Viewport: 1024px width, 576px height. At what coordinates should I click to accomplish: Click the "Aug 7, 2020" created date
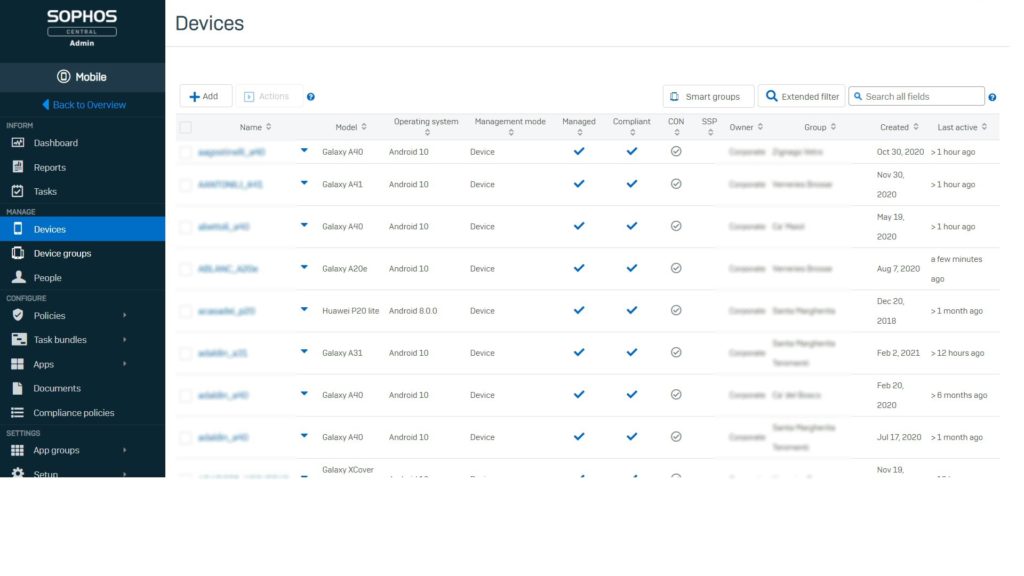point(898,268)
